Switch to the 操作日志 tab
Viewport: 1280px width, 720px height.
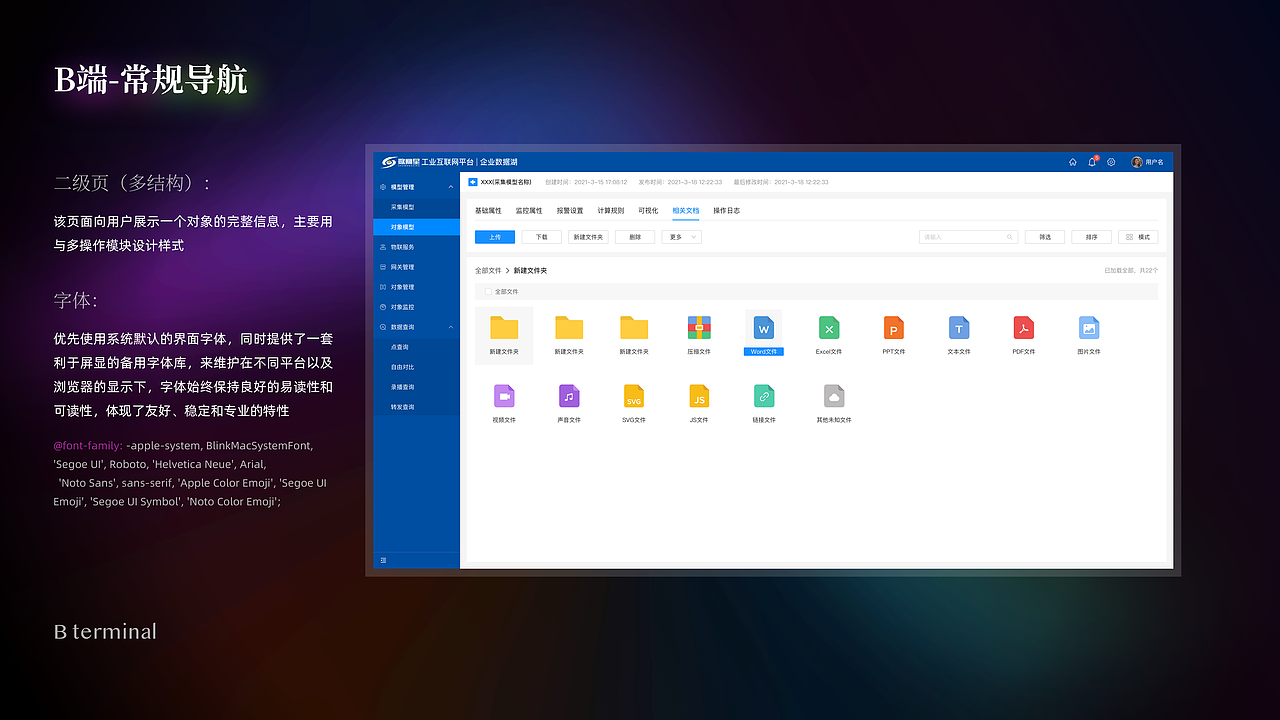point(728,211)
